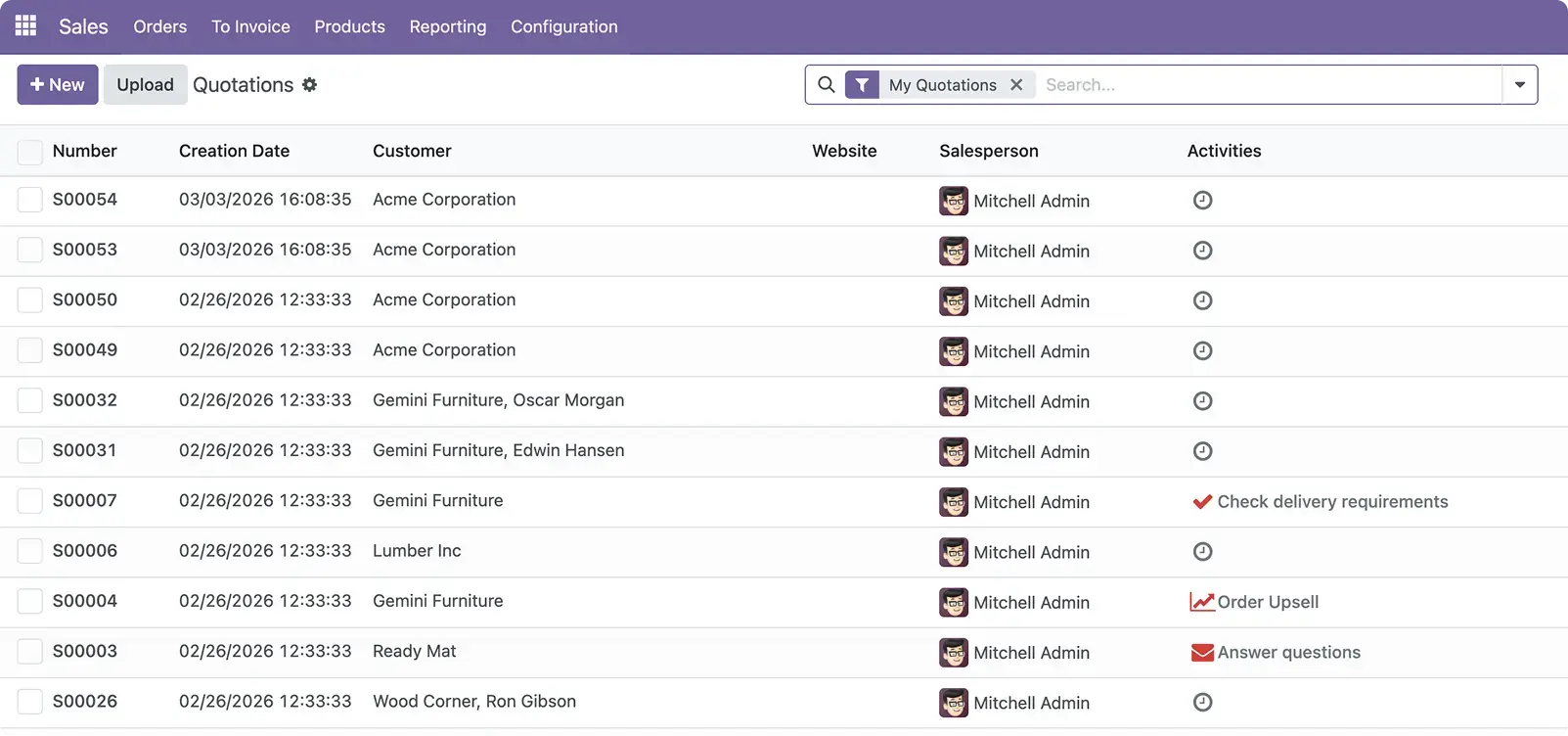Create a new quotation with New button
This screenshot has width=1568, height=736.
(x=58, y=85)
